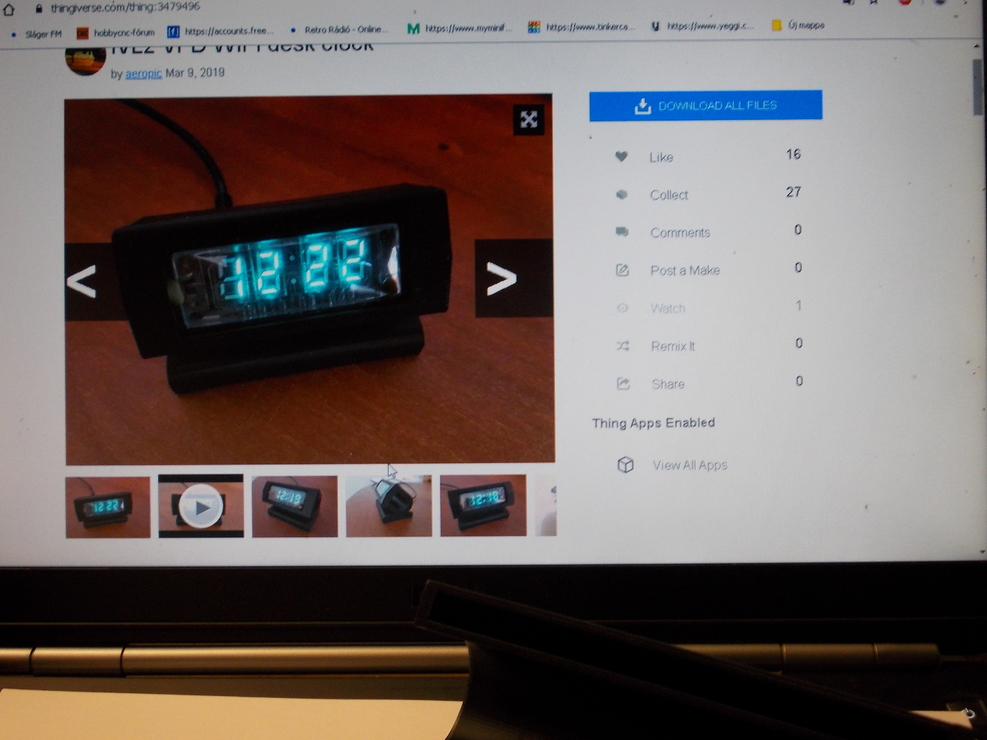This screenshot has height=740, width=987.
Task: Expand image to fullscreen view
Action: pyautogui.click(x=529, y=120)
